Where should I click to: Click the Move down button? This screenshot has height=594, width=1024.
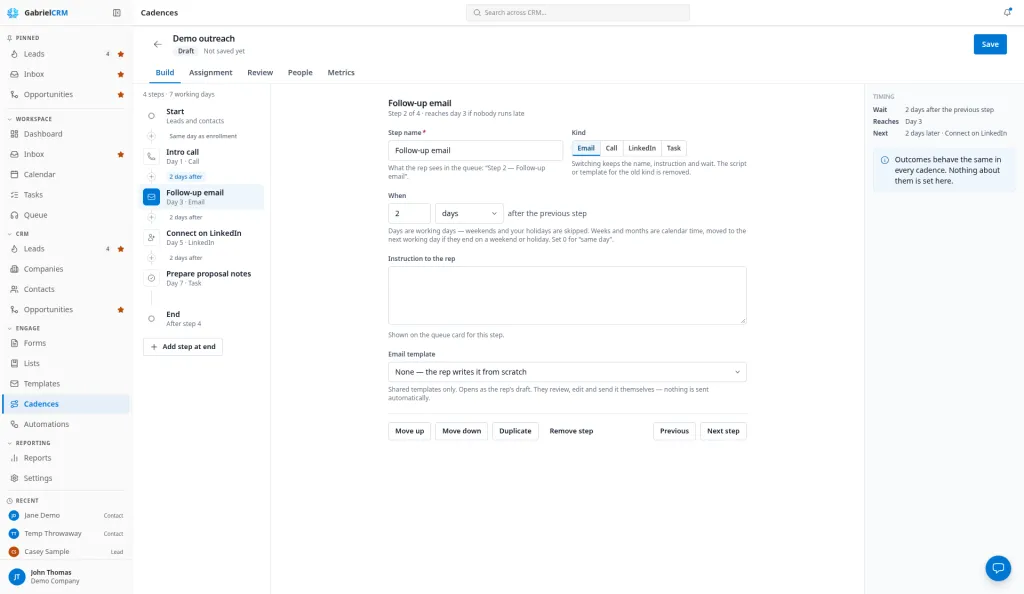pyautogui.click(x=462, y=431)
